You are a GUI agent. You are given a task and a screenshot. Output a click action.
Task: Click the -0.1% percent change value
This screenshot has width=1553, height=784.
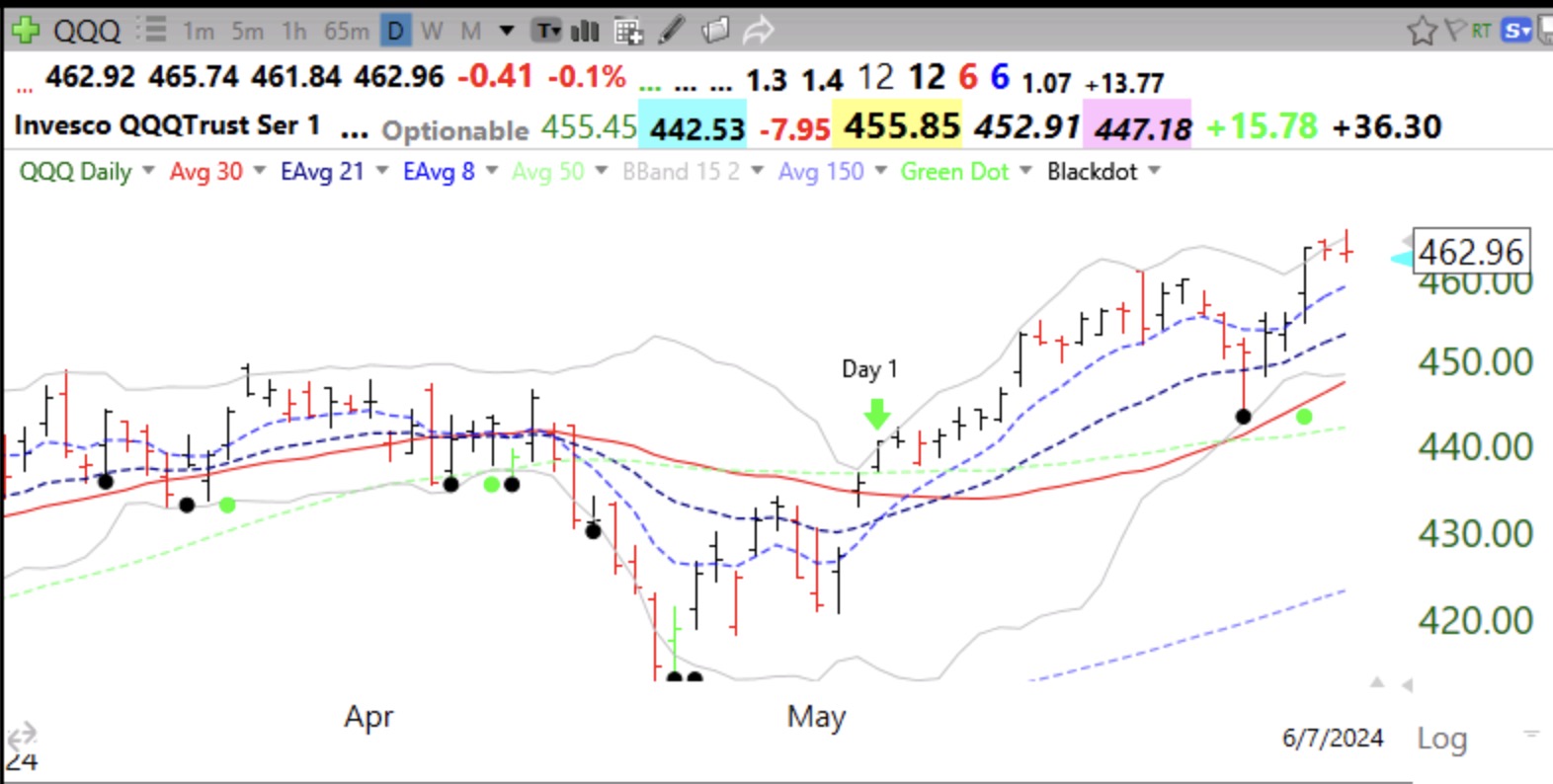586,76
